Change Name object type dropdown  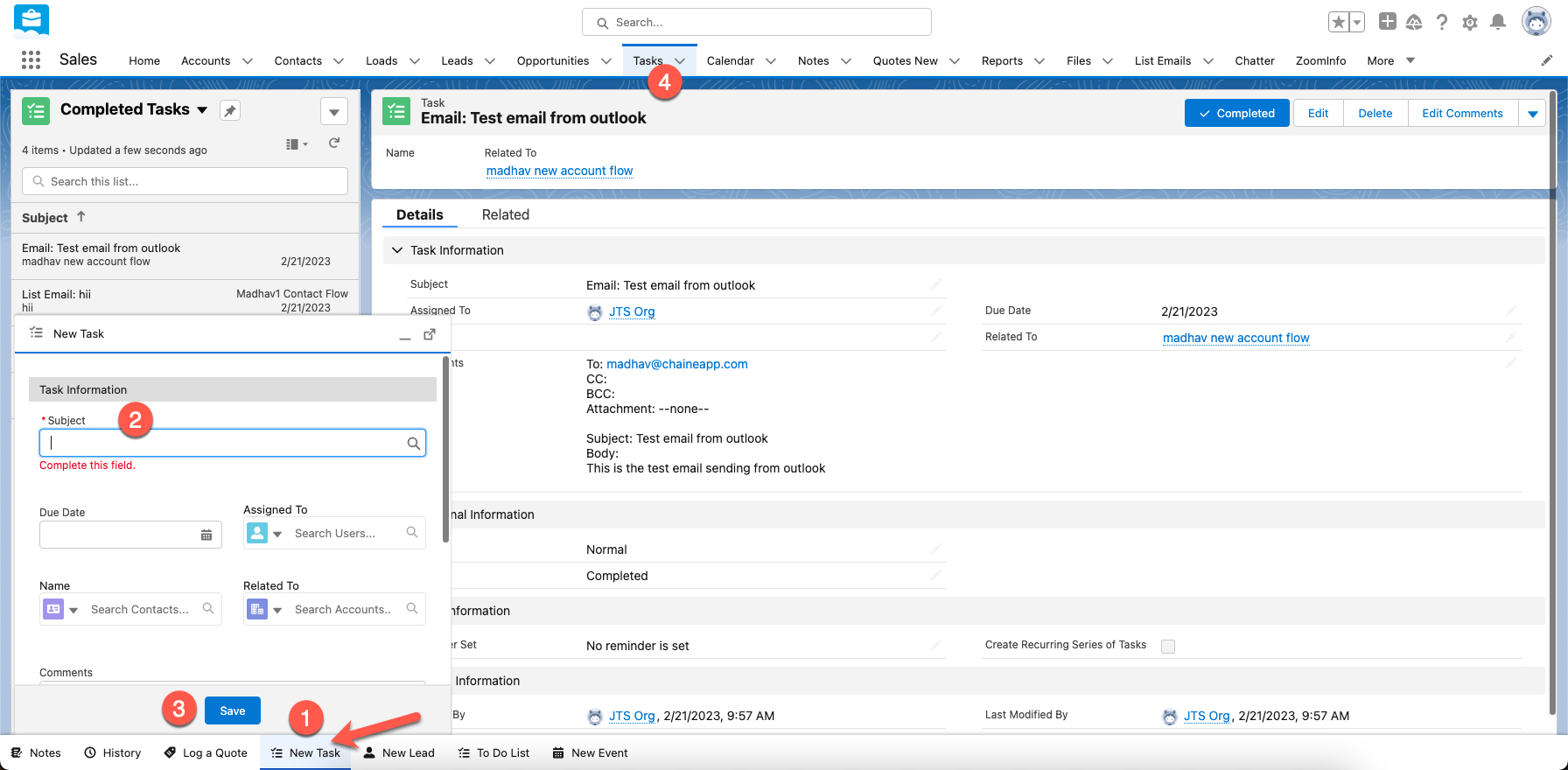[61, 609]
